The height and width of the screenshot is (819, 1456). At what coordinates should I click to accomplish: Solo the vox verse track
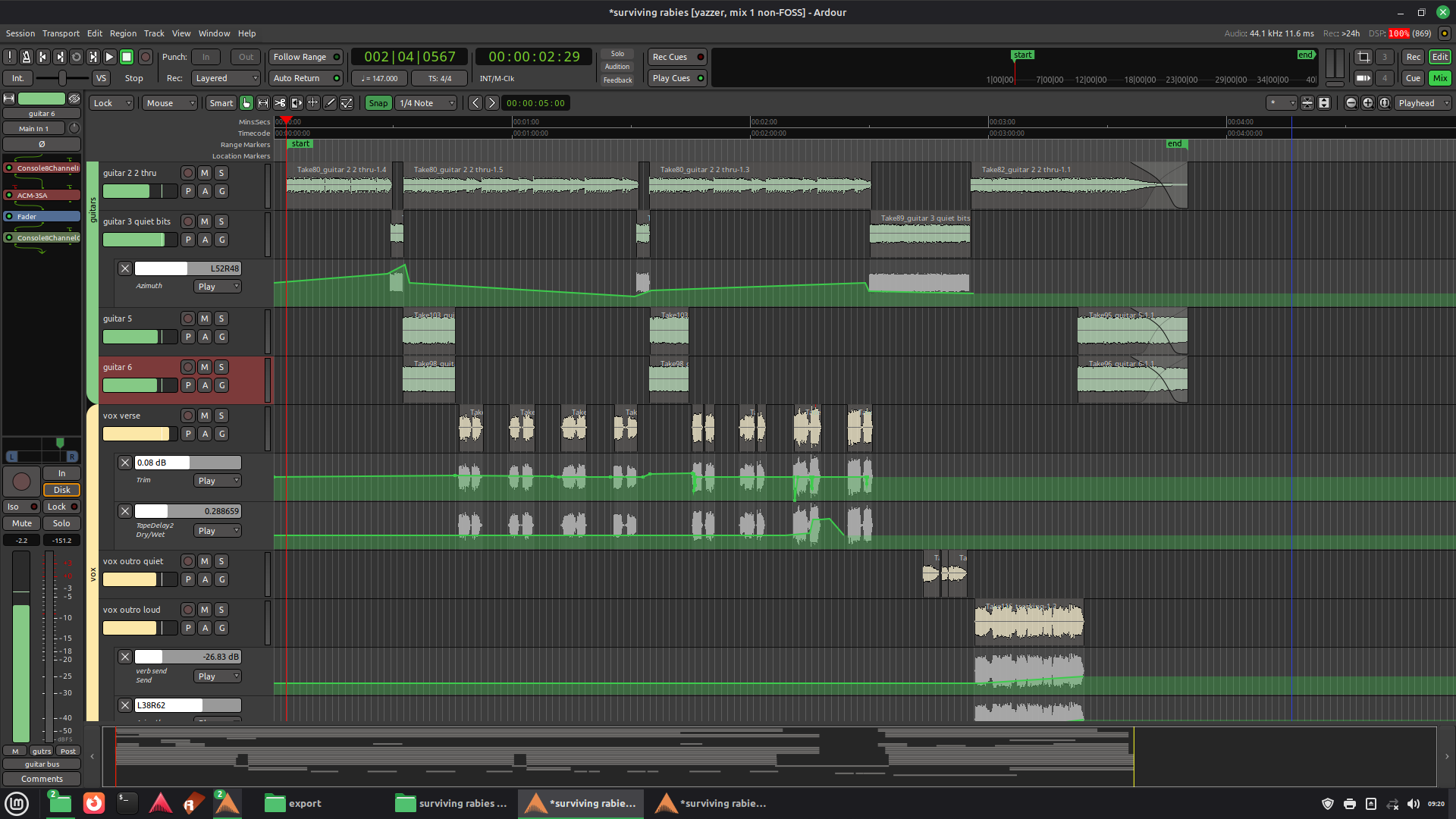[221, 416]
